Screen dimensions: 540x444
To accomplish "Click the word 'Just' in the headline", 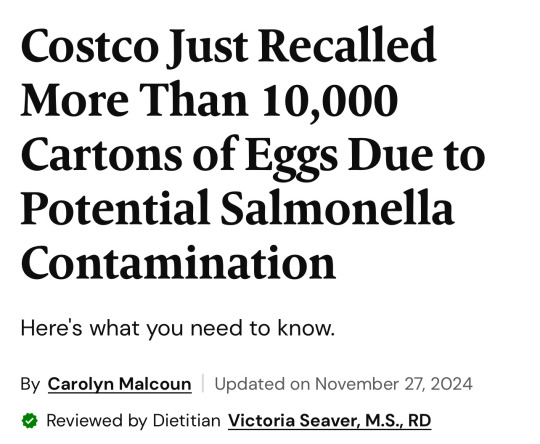I will (207, 48).
